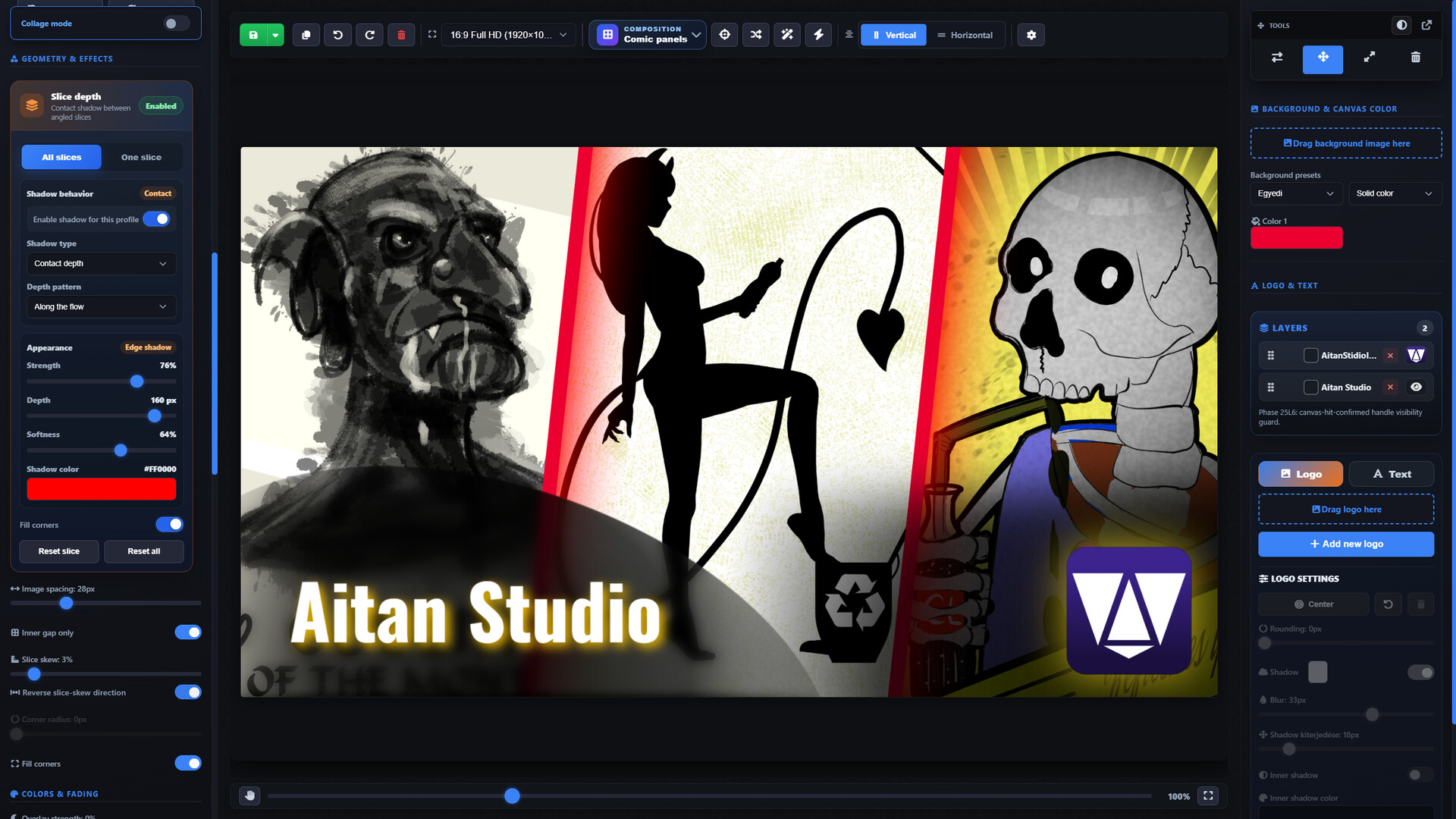This screenshot has height=819, width=1456.
Task: Click the Image spacing slider handle
Action: 67,603
